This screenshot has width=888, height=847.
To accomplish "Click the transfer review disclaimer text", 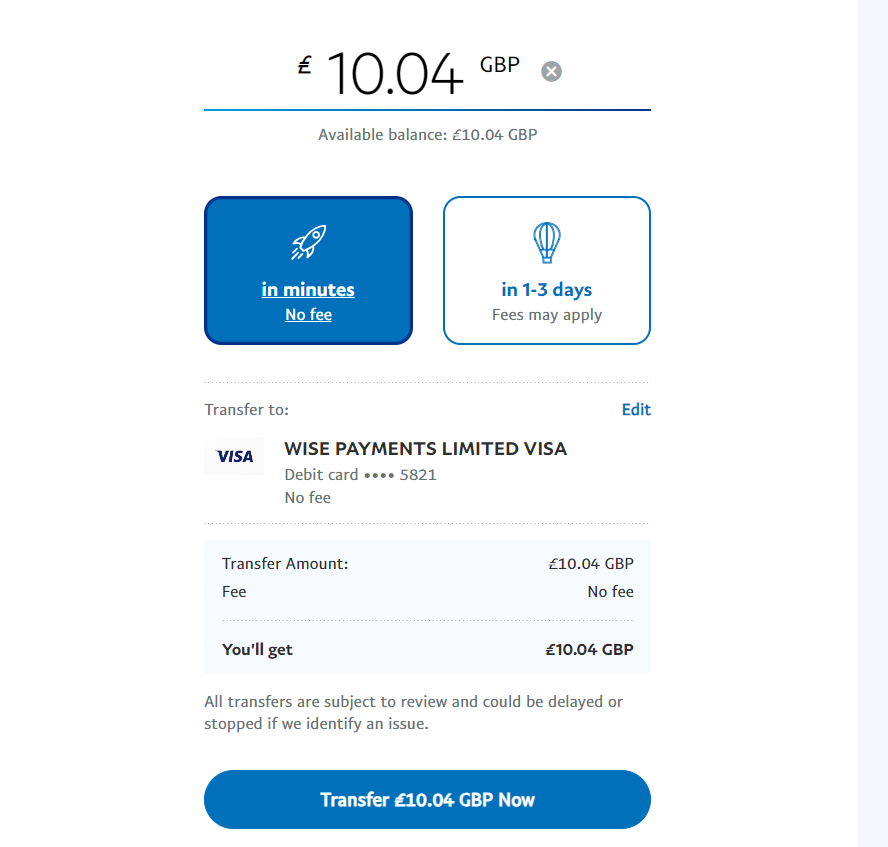I will coord(413,712).
